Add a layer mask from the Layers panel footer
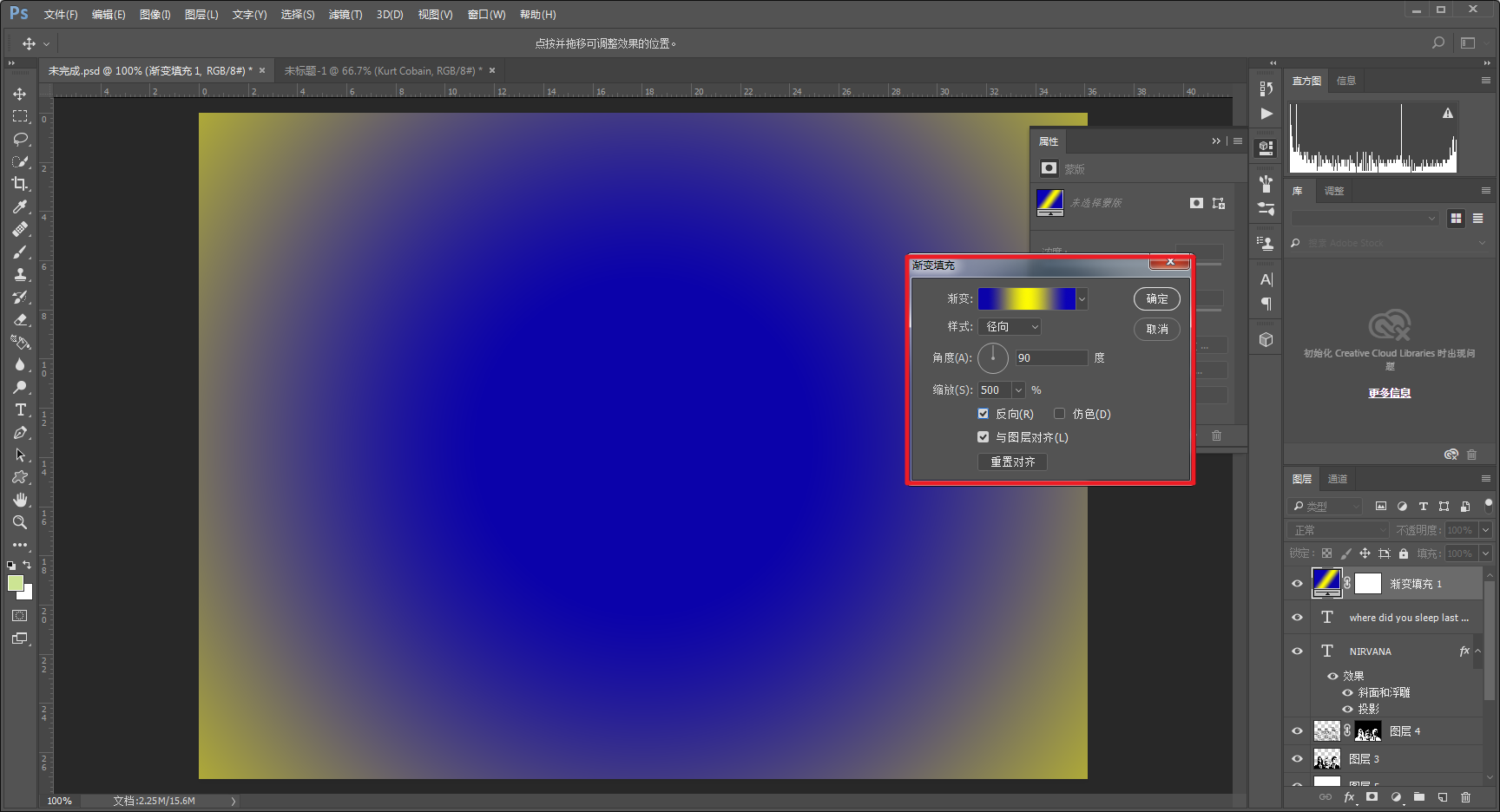 [x=1372, y=796]
